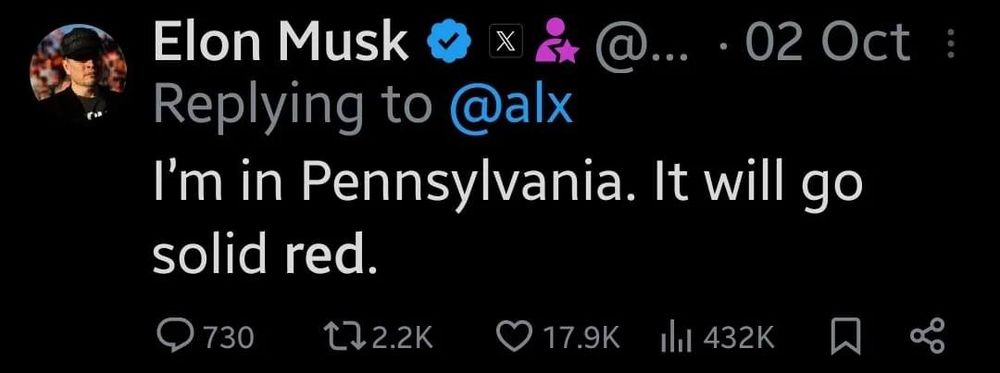Click the truncated @ handle
The height and width of the screenshot is (373, 1000).
(x=642, y=45)
